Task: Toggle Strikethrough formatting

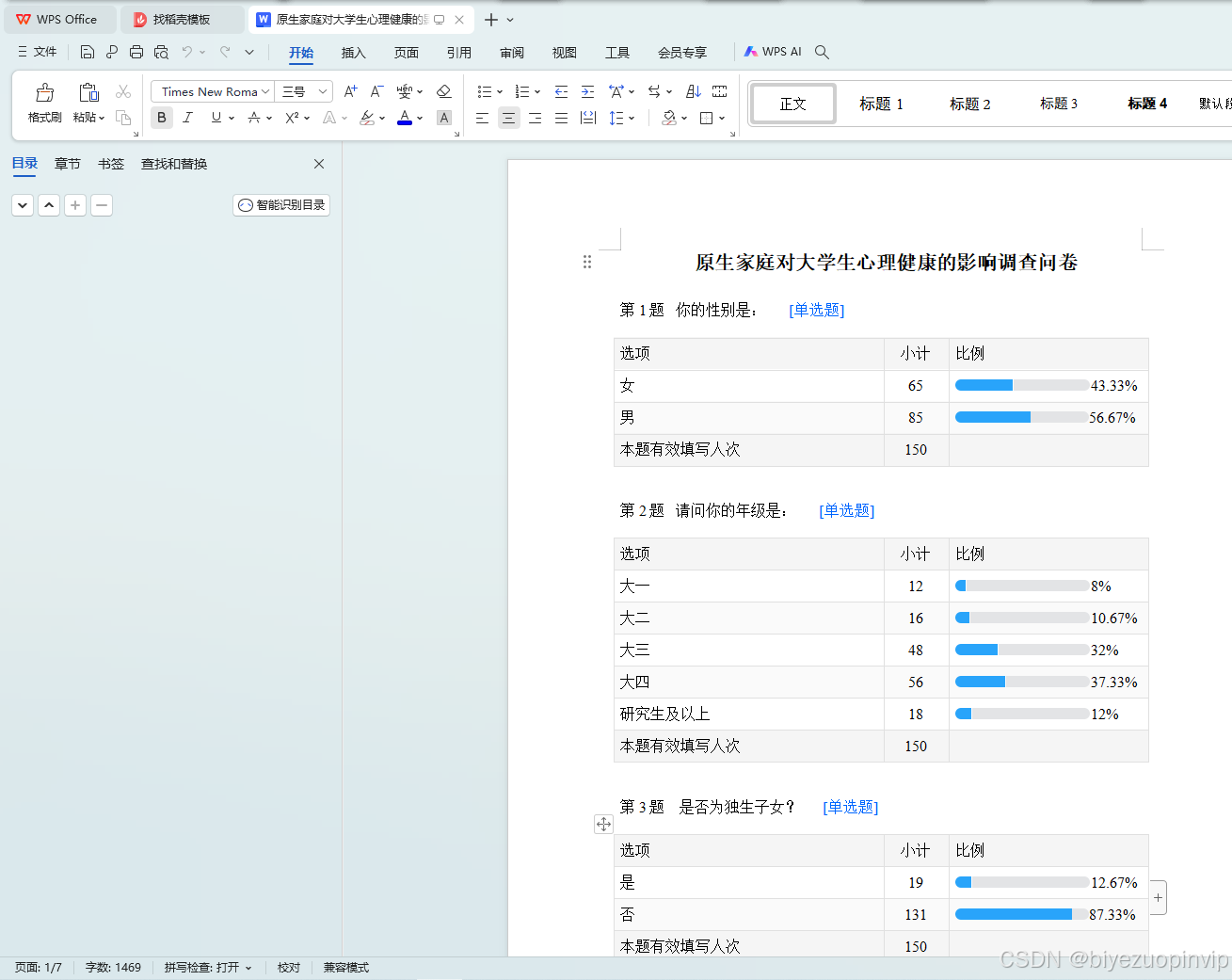Action: coord(253,118)
